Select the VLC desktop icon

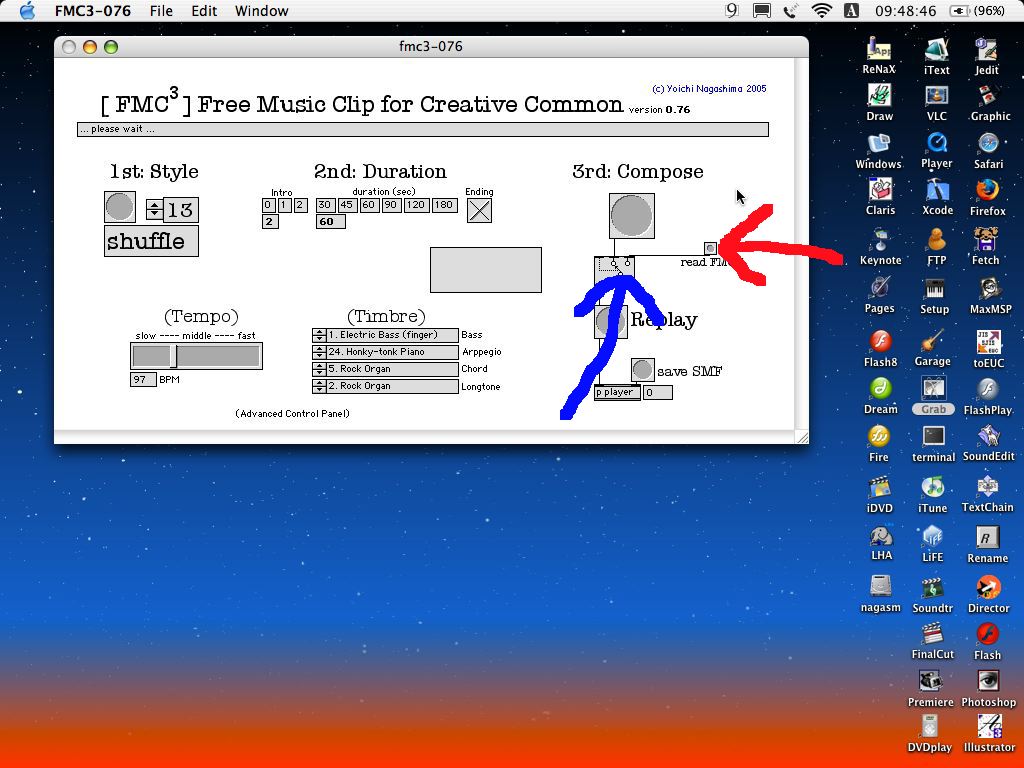tap(936, 103)
